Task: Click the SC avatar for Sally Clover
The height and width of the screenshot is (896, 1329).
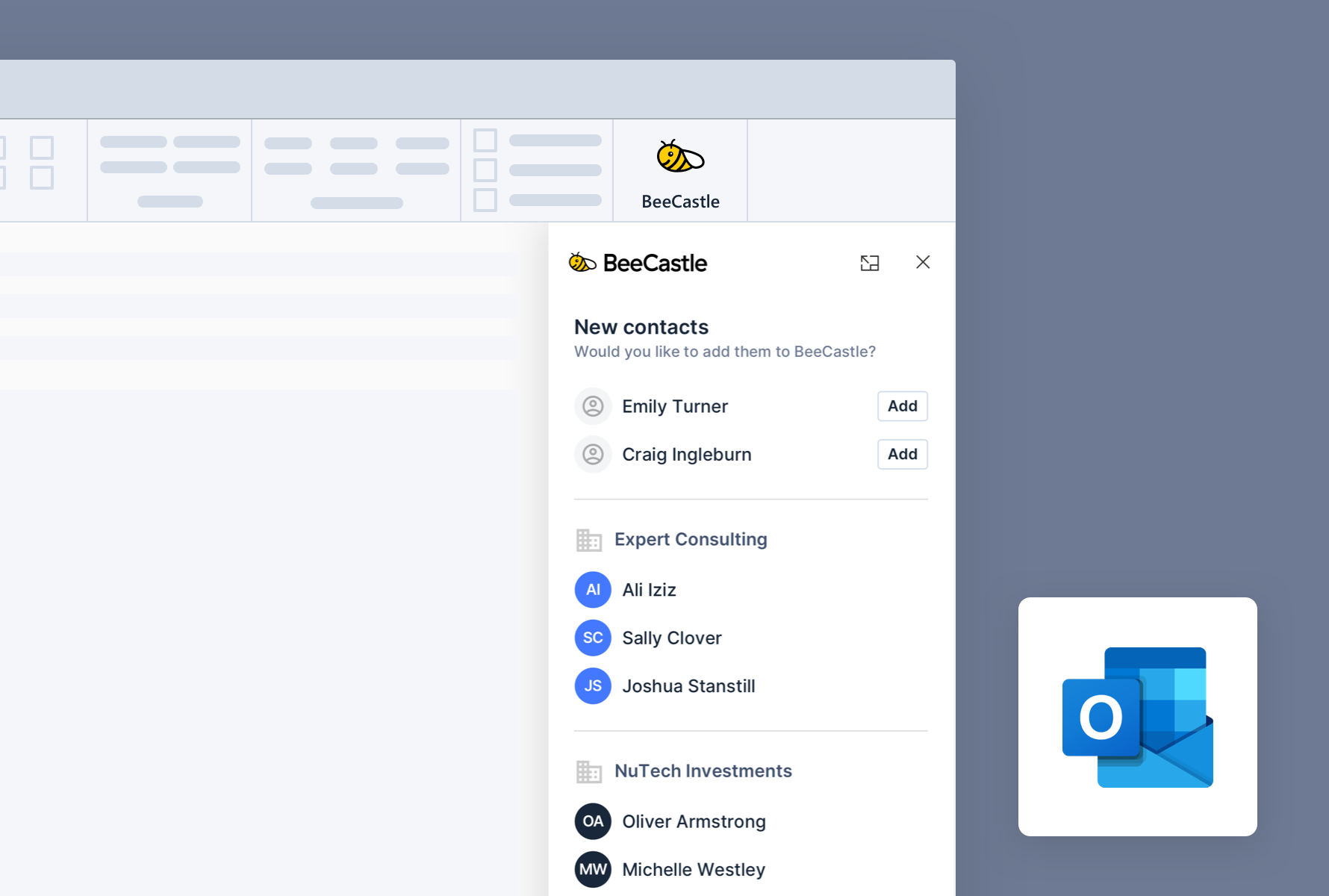Action: click(x=593, y=638)
